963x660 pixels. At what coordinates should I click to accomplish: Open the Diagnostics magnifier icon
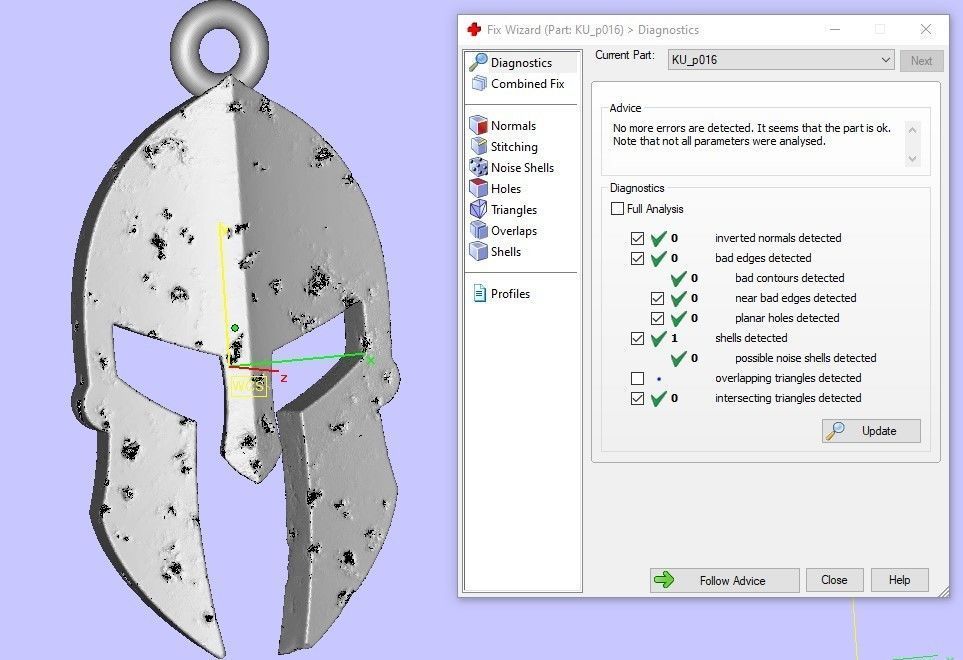pyautogui.click(x=478, y=62)
